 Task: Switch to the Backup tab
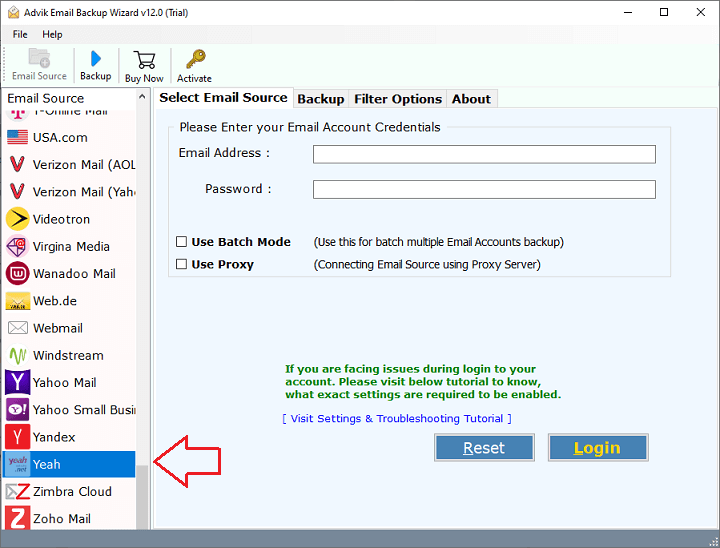pos(321,99)
